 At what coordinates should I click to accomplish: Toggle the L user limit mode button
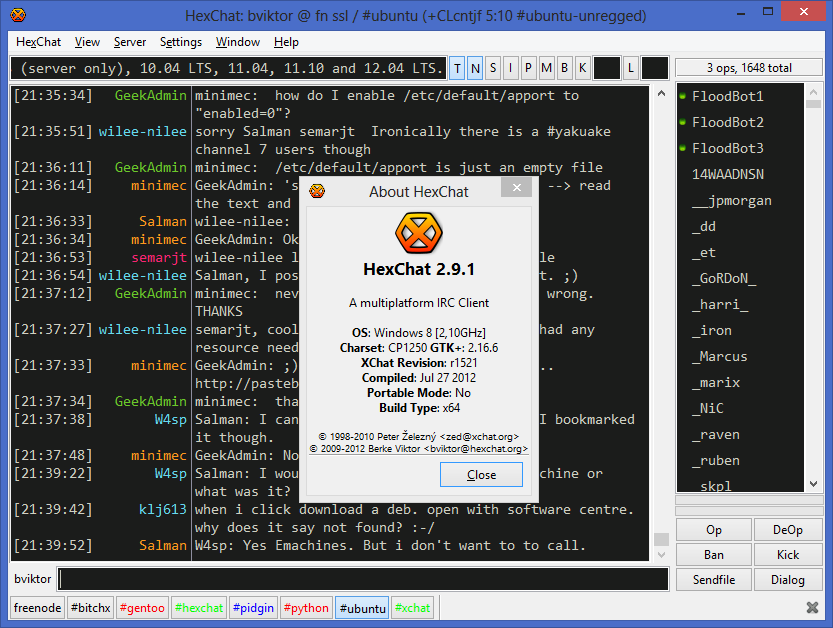[631, 68]
